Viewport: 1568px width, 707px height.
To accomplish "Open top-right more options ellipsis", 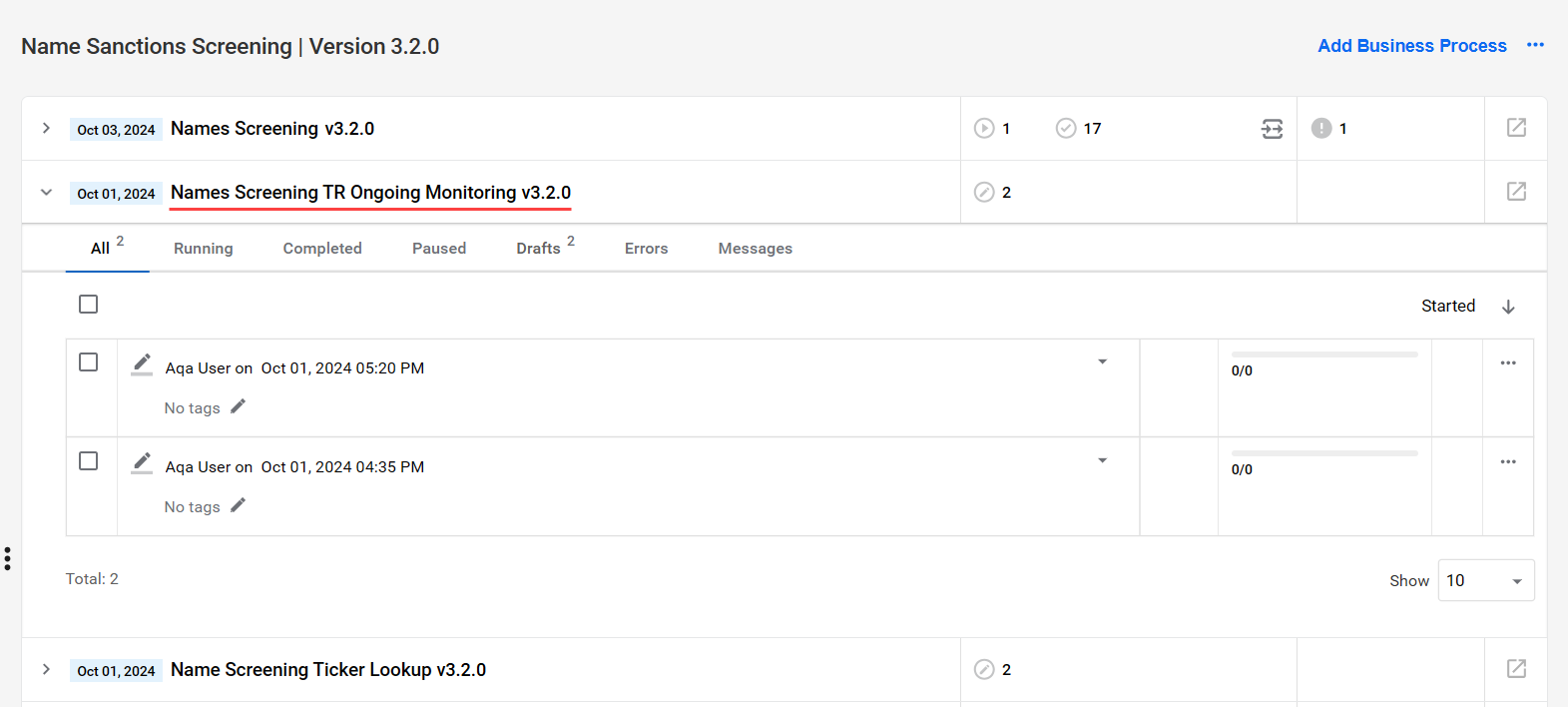I will 1535,45.
